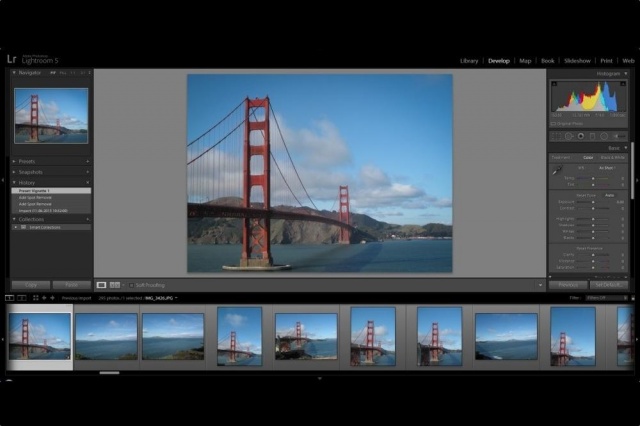The width and height of the screenshot is (640, 426).
Task: Open the toolbar options dropdown arrow
Action: [x=540, y=285]
